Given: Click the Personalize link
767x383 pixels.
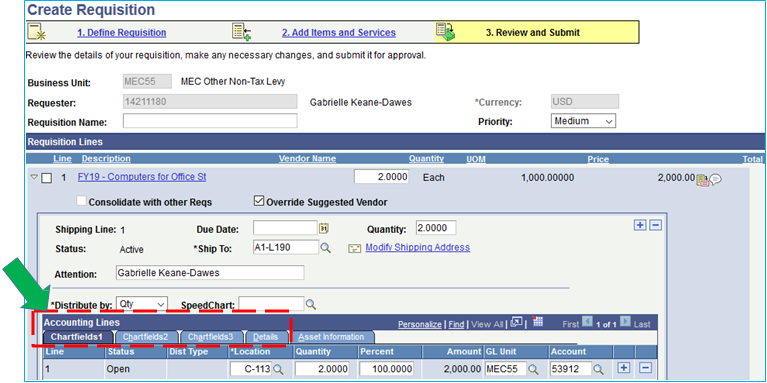Looking at the screenshot, I should point(420,324).
